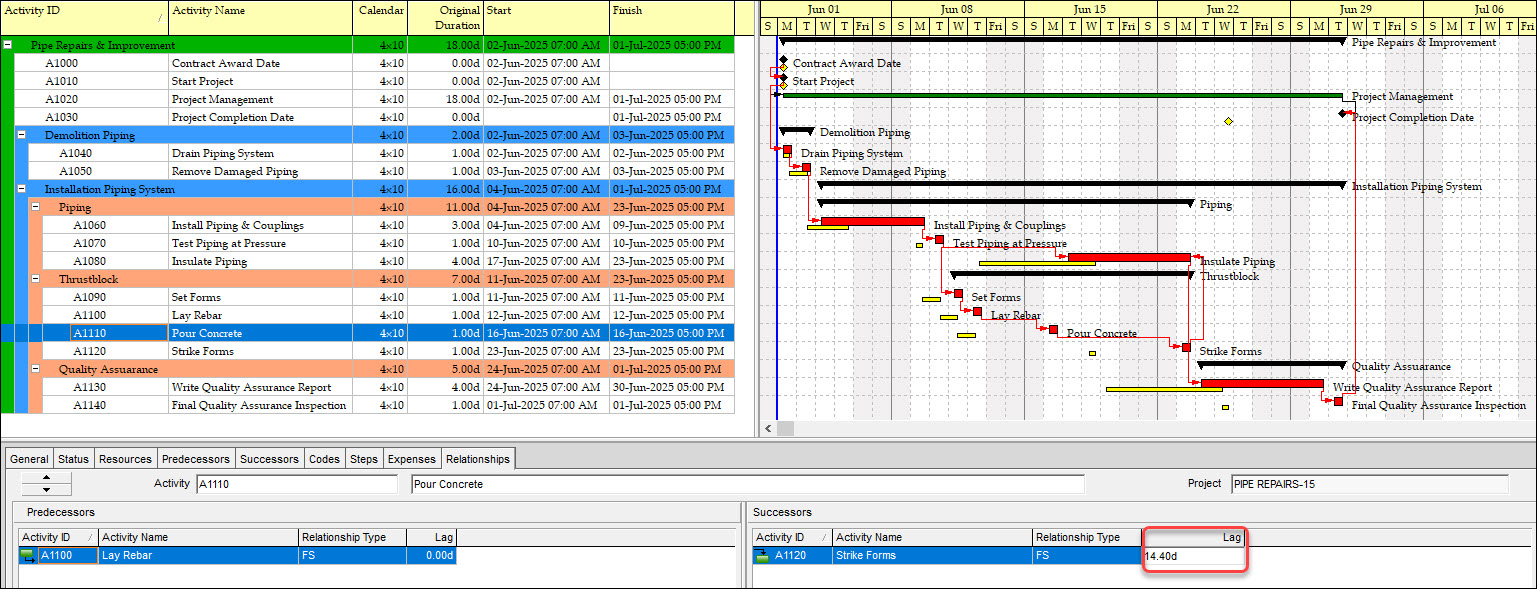Sort by Original Duration column header

pos(445,17)
